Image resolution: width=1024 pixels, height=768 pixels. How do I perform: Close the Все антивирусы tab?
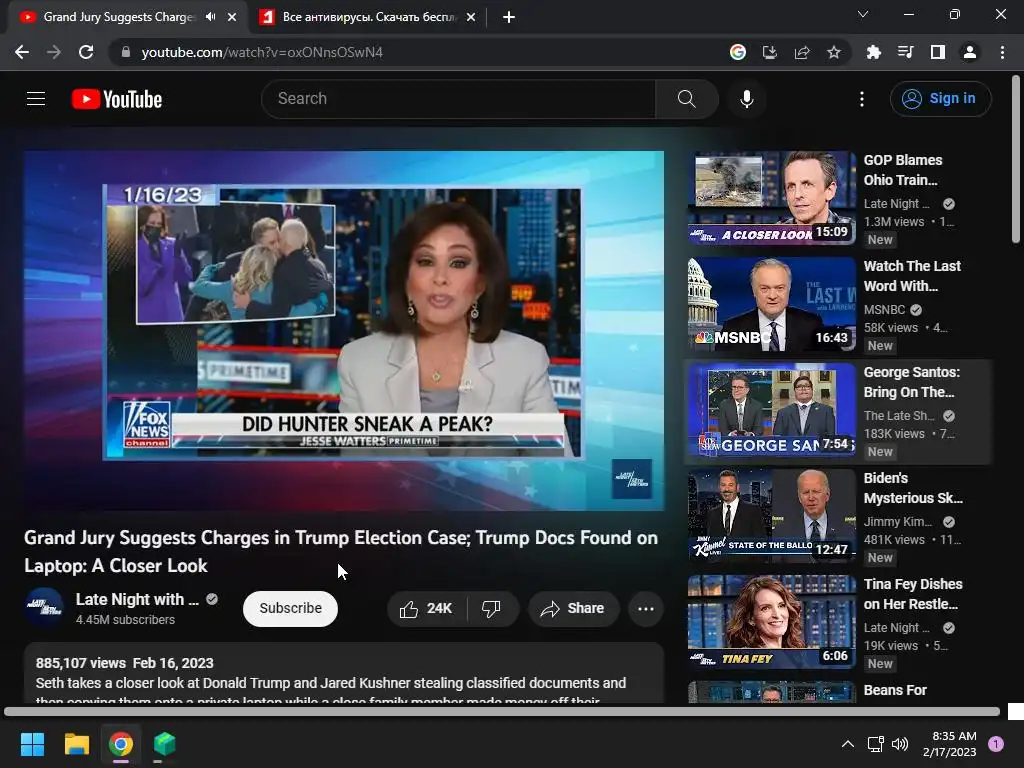point(471,17)
